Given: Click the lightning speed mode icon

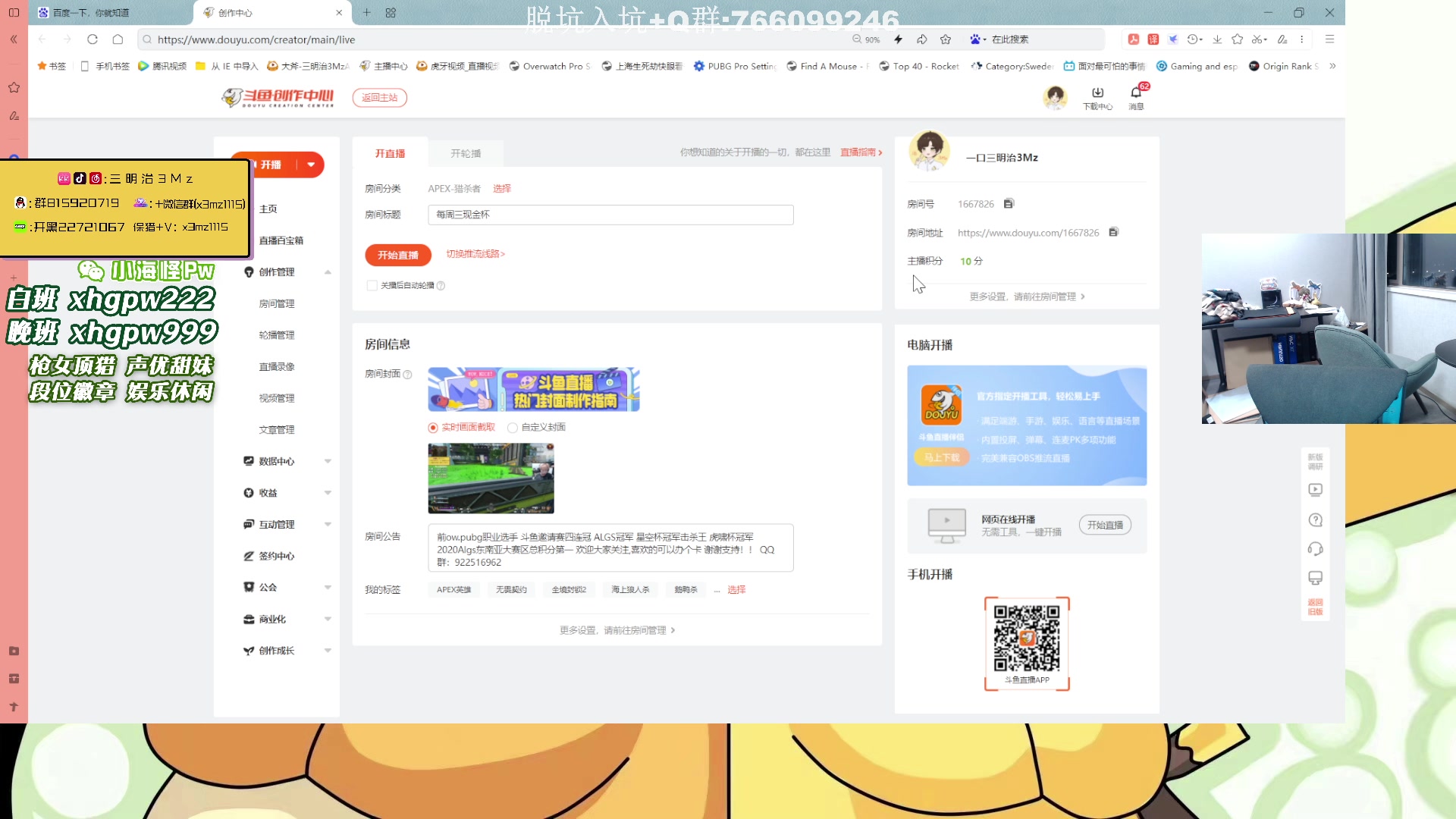Looking at the screenshot, I should pyautogui.click(x=899, y=39).
